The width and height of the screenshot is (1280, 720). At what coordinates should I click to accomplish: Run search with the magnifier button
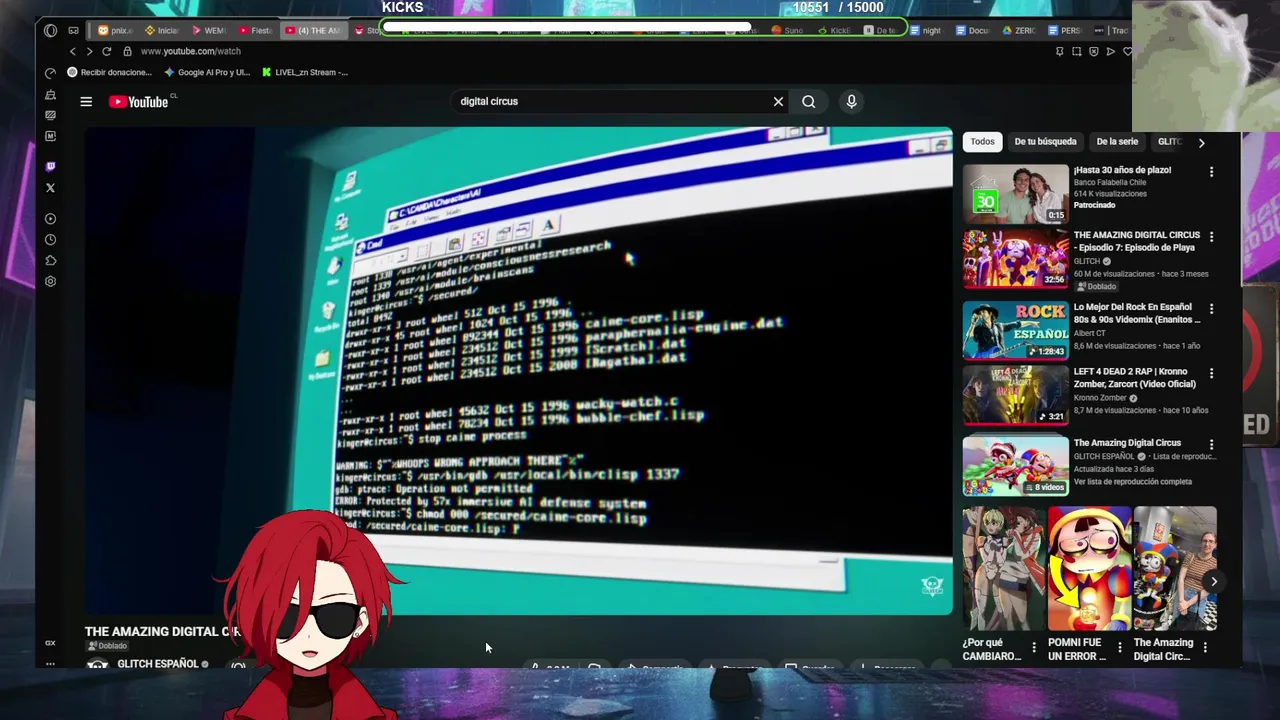tap(808, 101)
